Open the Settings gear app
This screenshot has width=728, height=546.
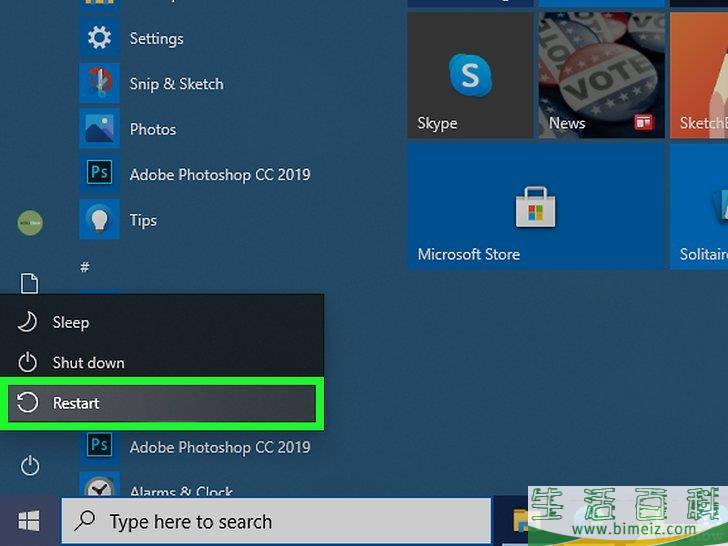(155, 39)
